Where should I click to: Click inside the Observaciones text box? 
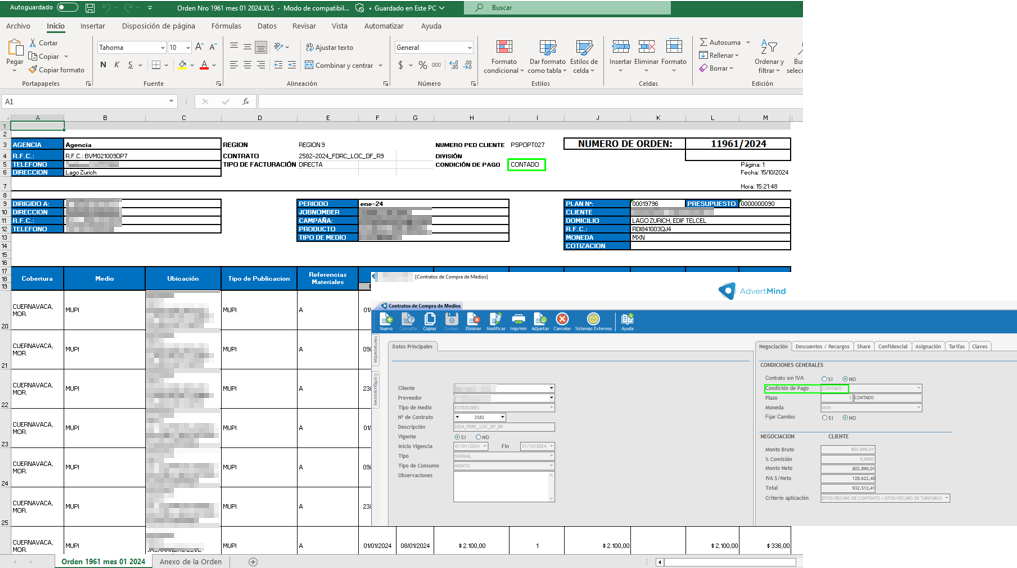500,486
